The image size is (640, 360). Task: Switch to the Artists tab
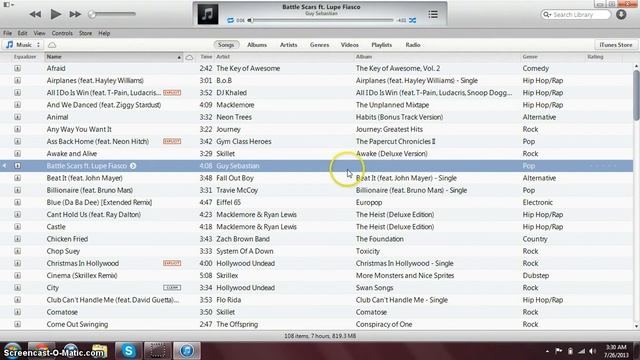[x=289, y=45]
